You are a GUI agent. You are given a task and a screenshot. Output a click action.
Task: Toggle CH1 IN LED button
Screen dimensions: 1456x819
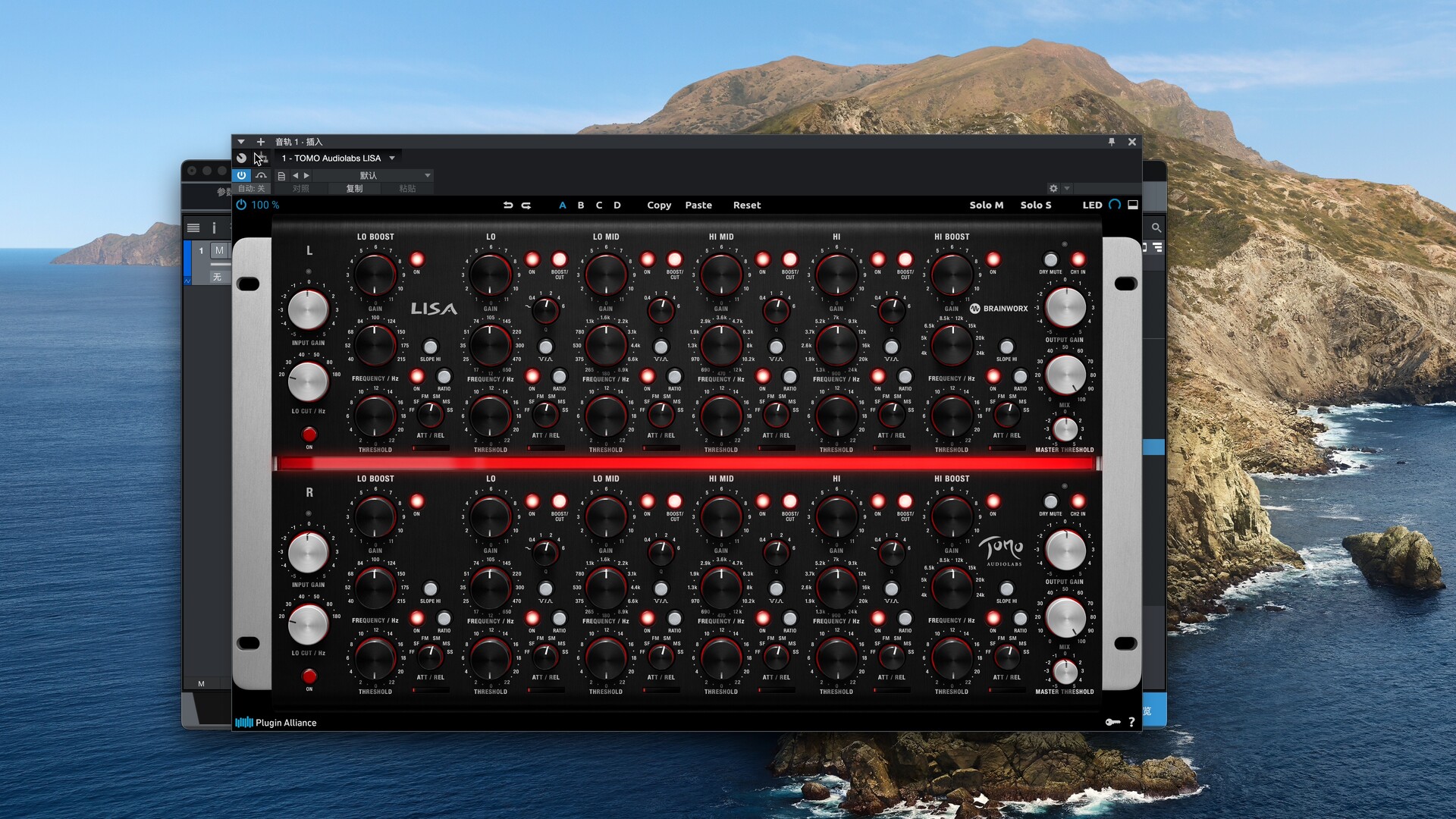click(x=1078, y=260)
